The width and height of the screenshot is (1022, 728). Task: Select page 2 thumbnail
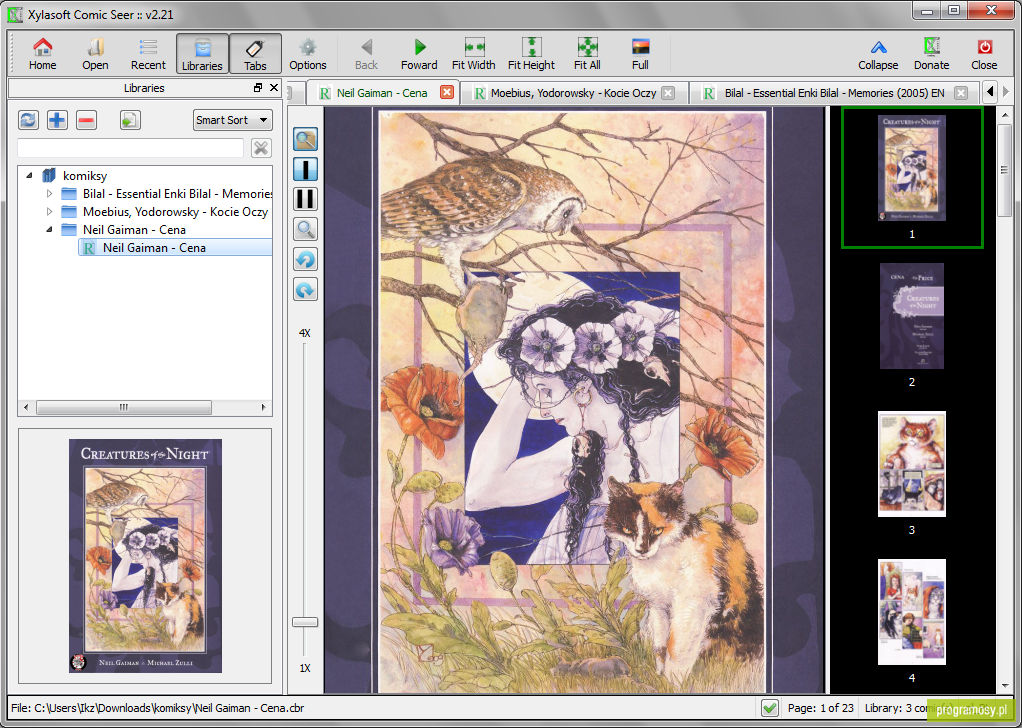point(912,316)
